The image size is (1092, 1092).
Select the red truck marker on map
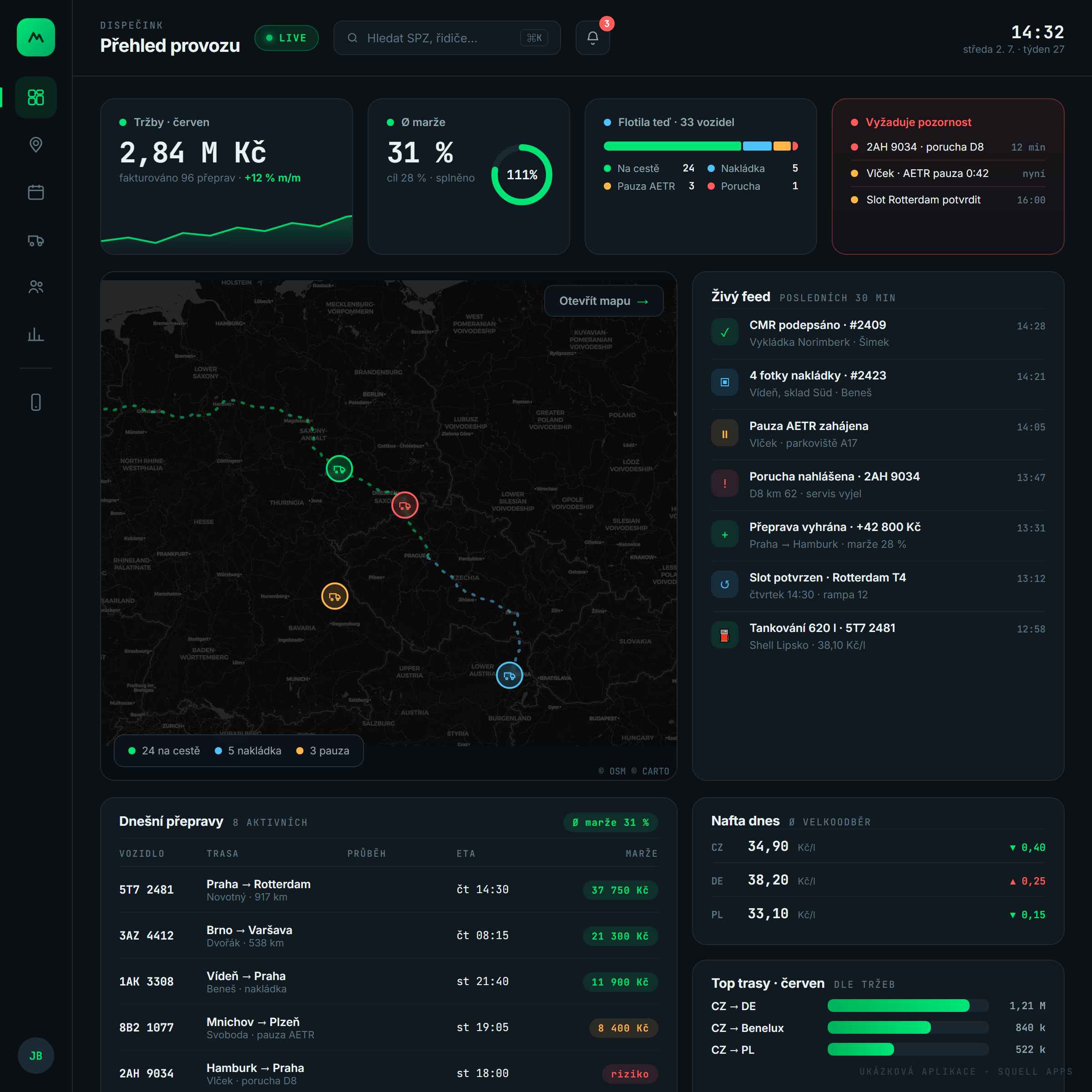pyautogui.click(x=404, y=505)
